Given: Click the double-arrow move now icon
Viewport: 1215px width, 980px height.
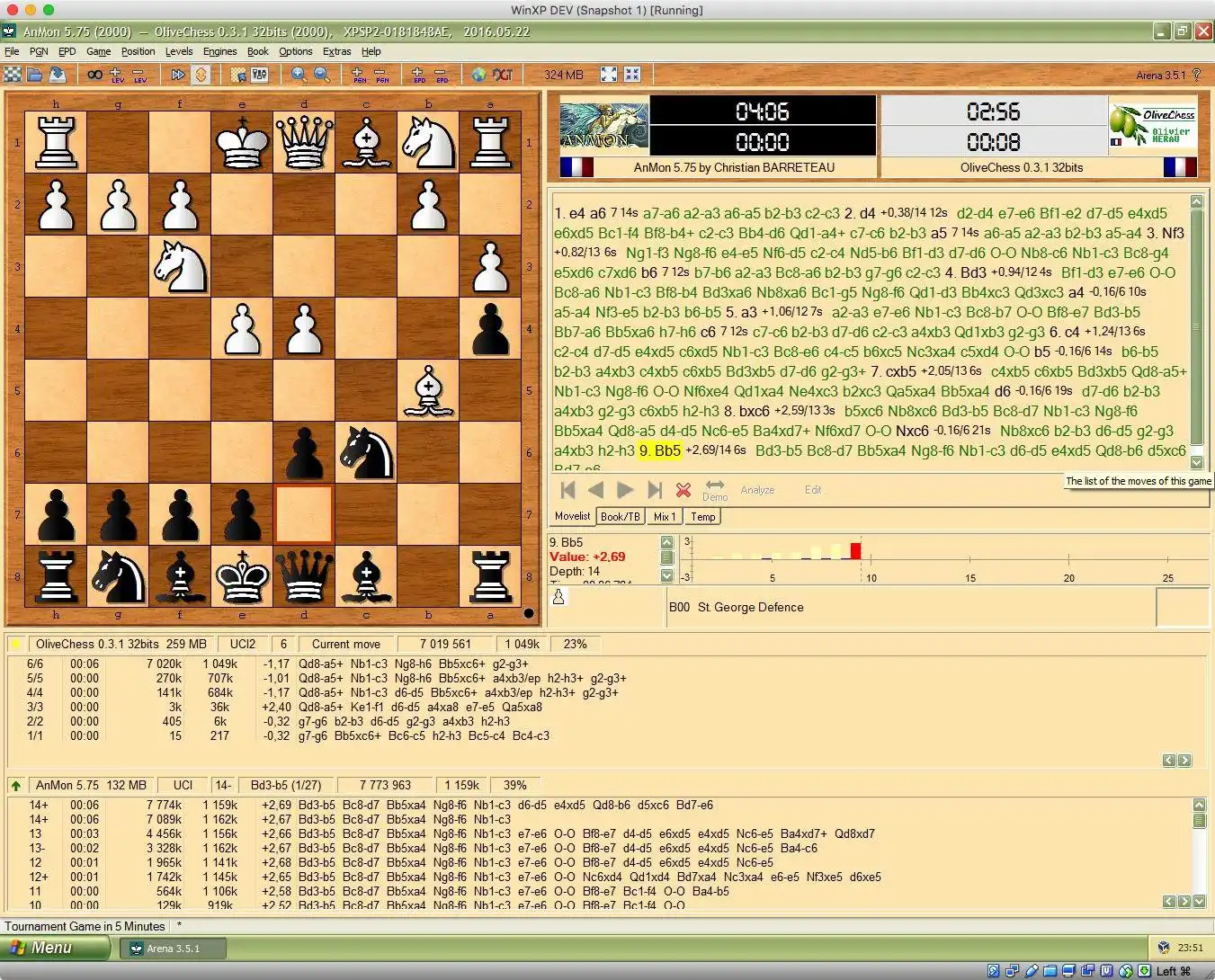Looking at the screenshot, I should [178, 75].
